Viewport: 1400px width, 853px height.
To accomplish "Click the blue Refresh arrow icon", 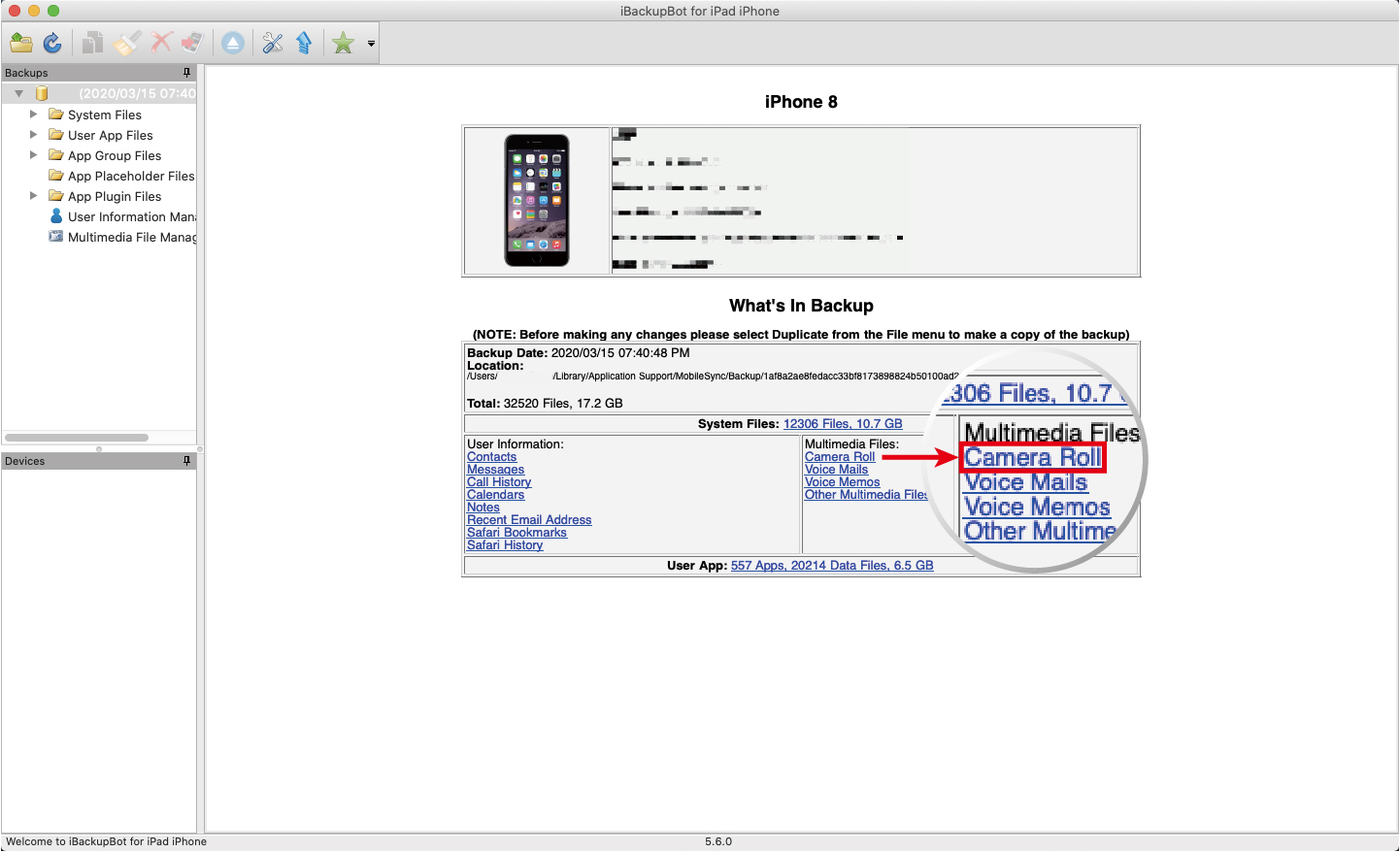I will (52, 43).
